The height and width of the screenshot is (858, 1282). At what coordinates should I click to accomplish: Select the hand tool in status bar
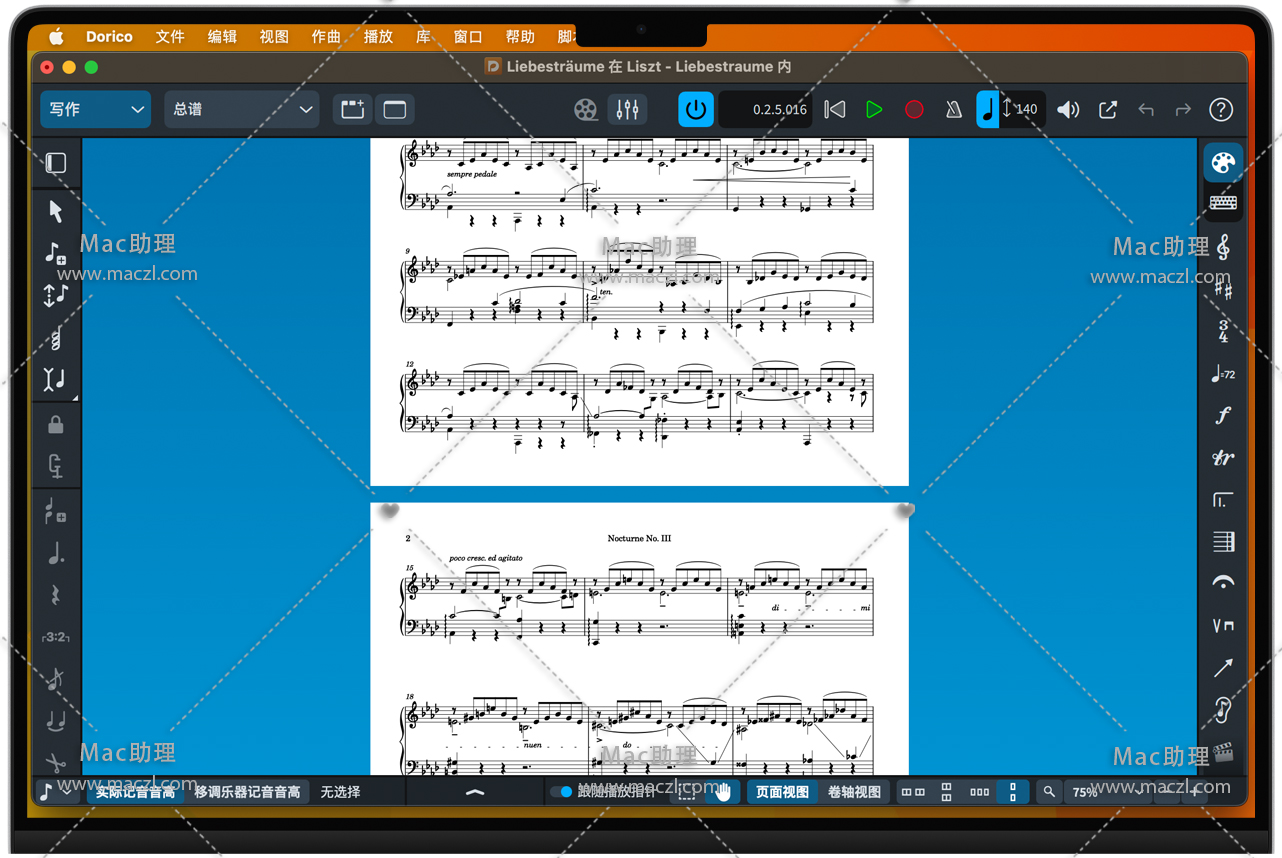(x=723, y=792)
